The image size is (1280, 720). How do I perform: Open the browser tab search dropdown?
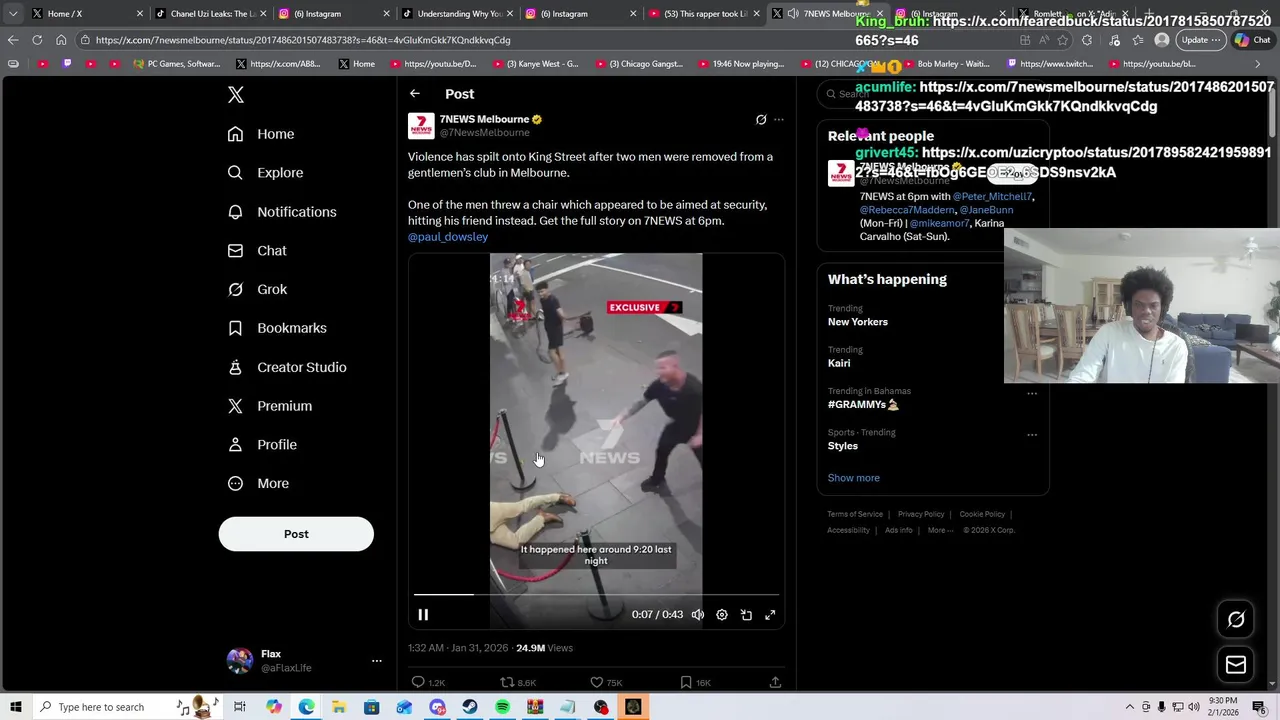(x=12, y=14)
